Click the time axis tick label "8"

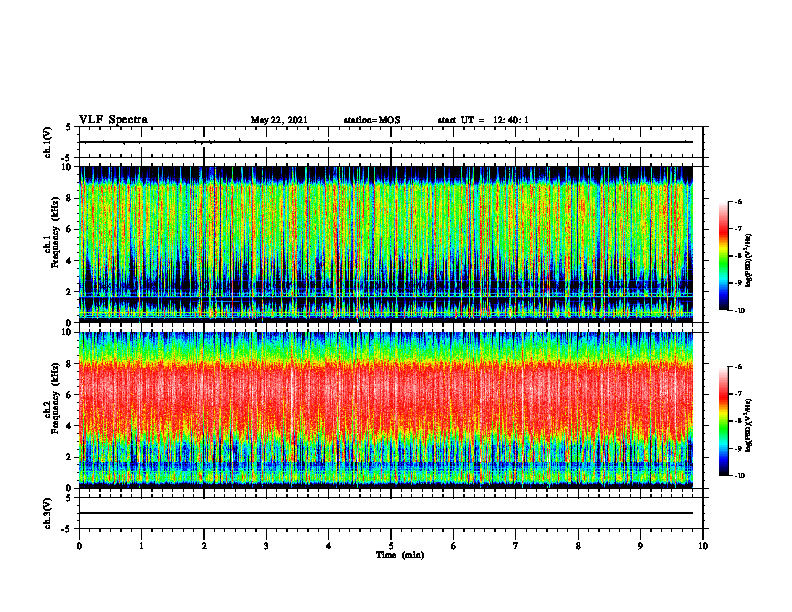(x=578, y=546)
